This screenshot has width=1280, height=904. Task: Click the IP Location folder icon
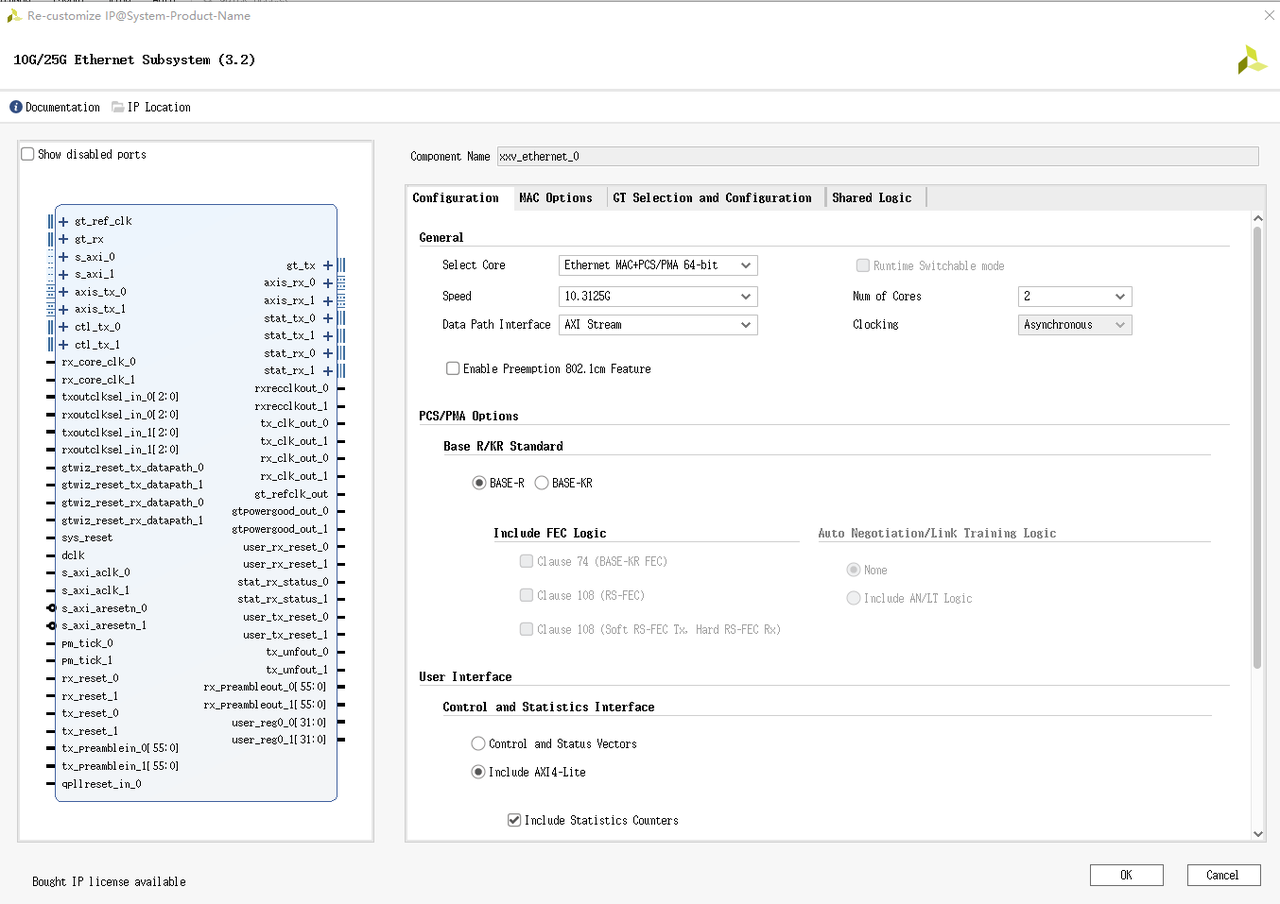pyautogui.click(x=118, y=107)
